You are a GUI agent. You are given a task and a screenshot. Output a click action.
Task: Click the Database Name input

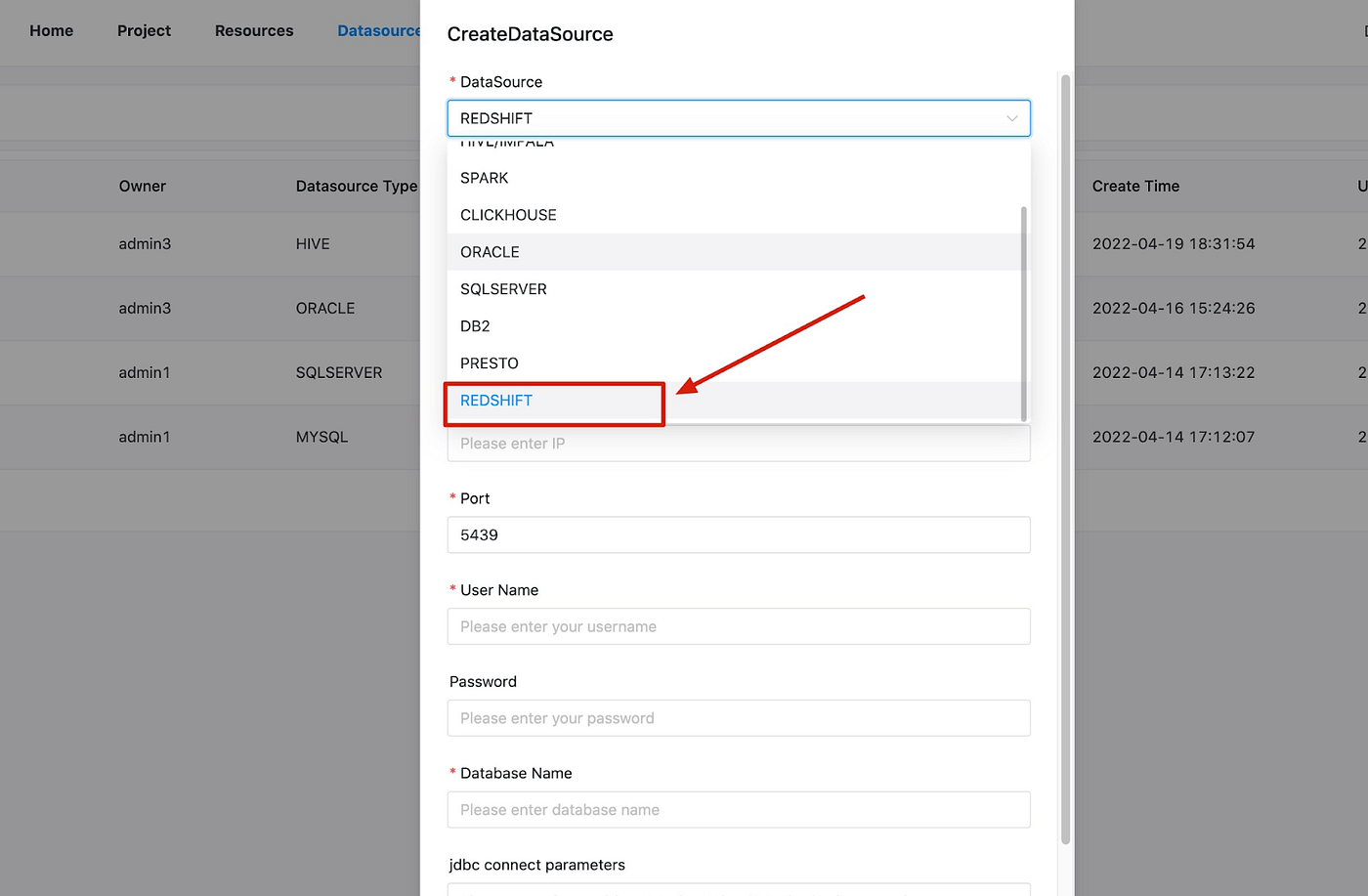coord(739,809)
